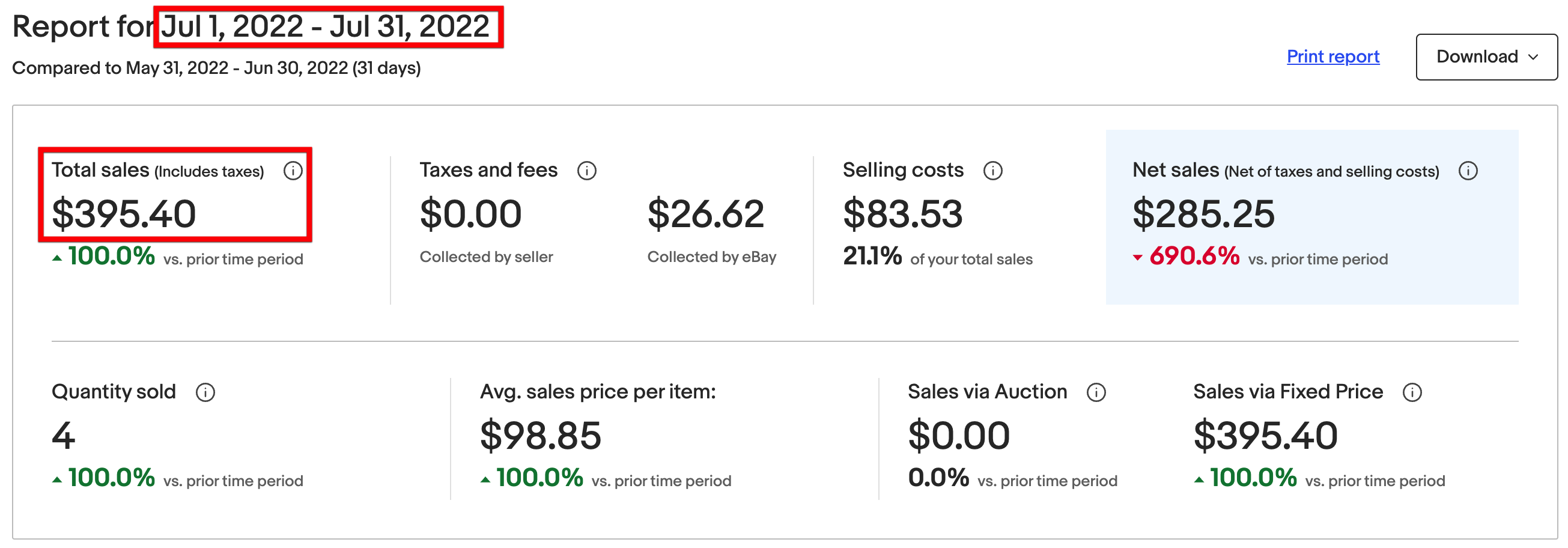Click the $0.00 Collected by seller amount
1568x548 pixels.
(x=470, y=215)
